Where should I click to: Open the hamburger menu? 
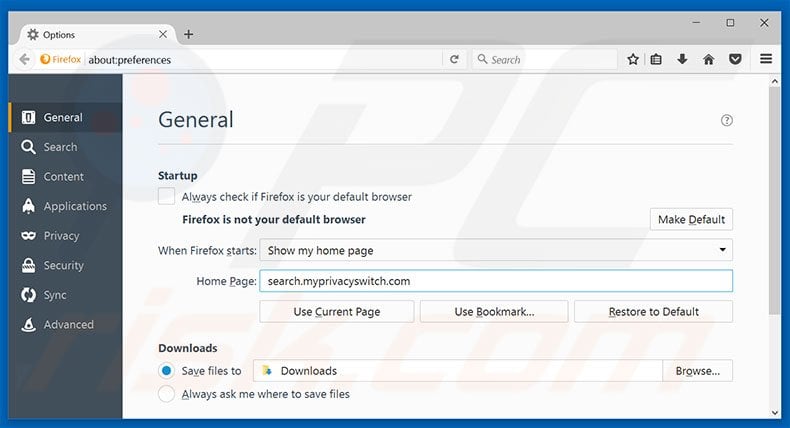tap(766, 59)
